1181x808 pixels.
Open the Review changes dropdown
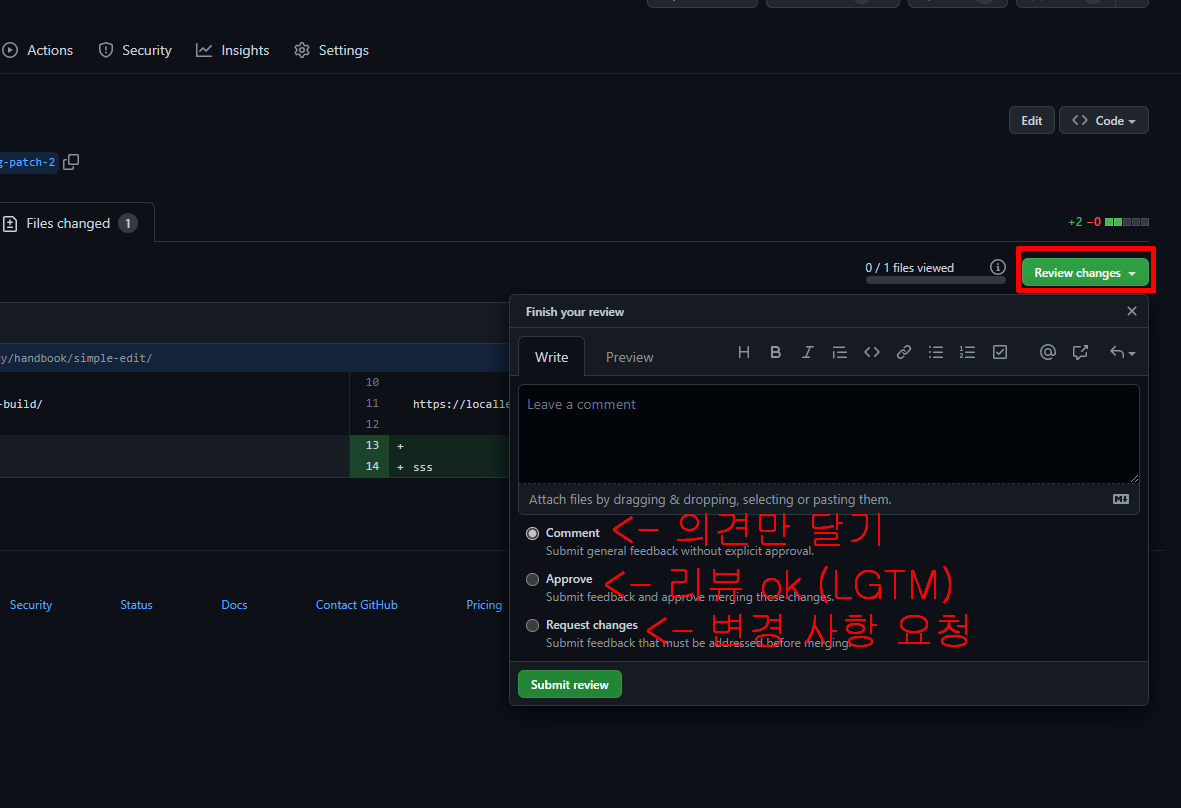pos(1085,273)
